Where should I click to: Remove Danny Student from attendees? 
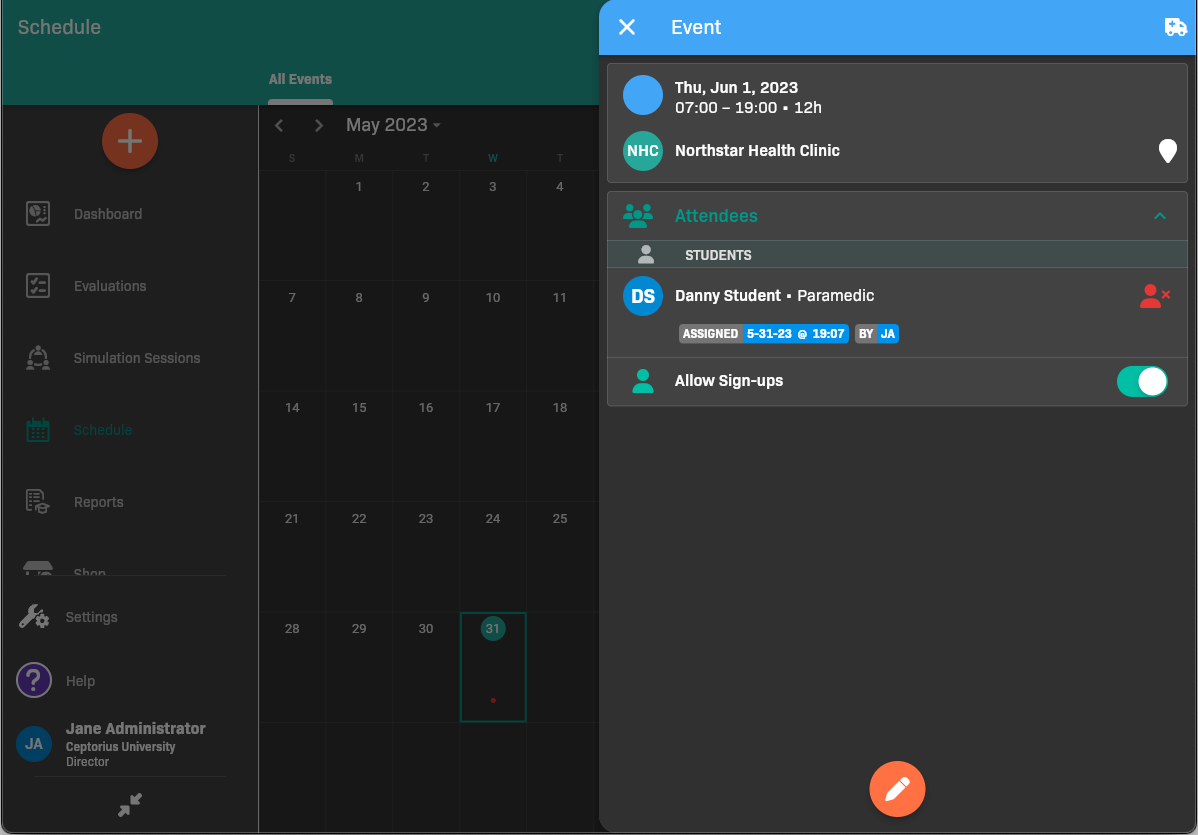tap(1154, 296)
